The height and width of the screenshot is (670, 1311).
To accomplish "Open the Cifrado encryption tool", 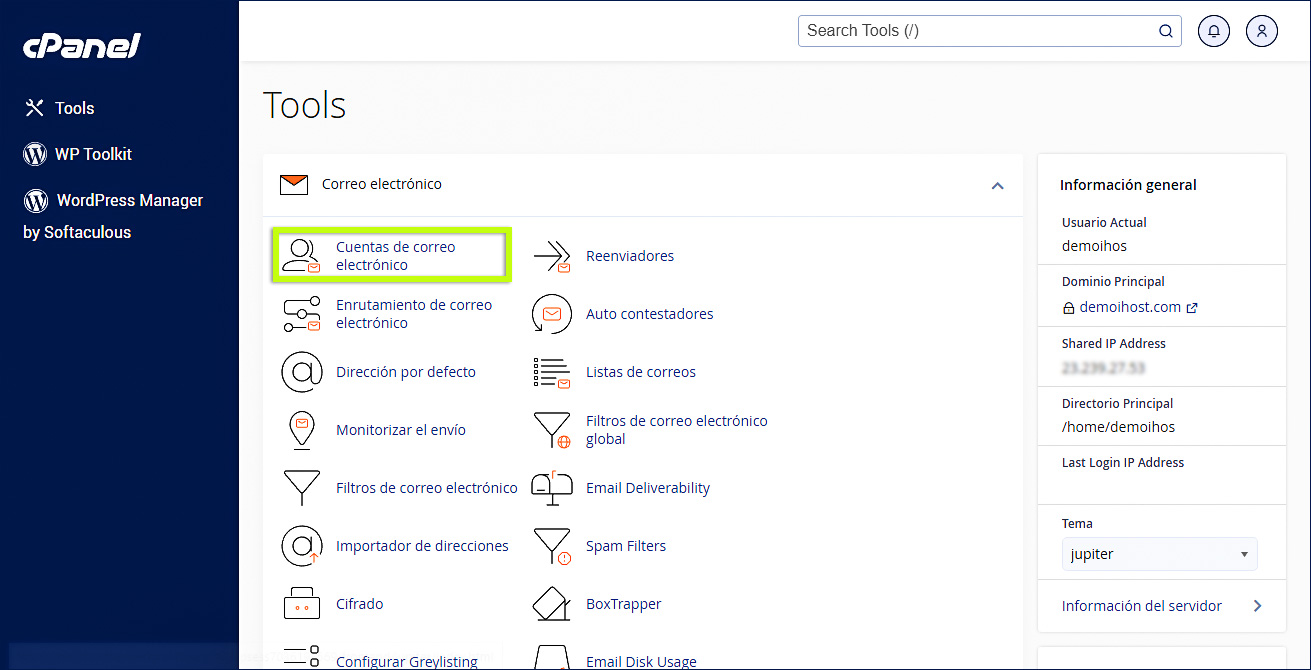I will 358,603.
